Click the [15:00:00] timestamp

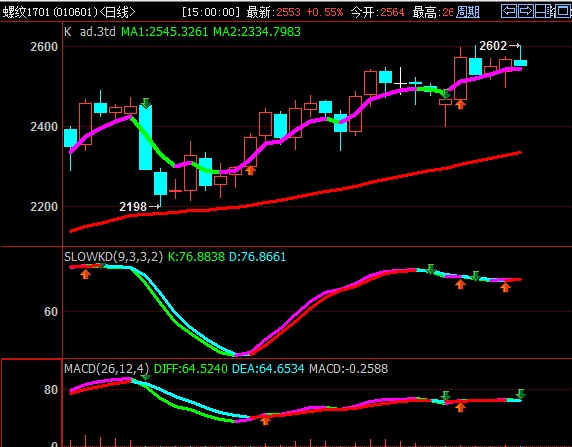(x=211, y=12)
